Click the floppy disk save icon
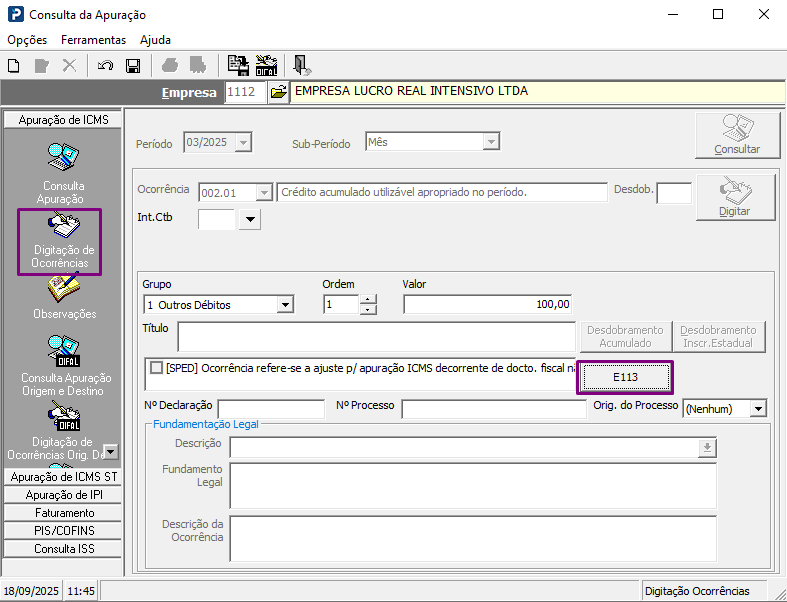 (x=133, y=66)
